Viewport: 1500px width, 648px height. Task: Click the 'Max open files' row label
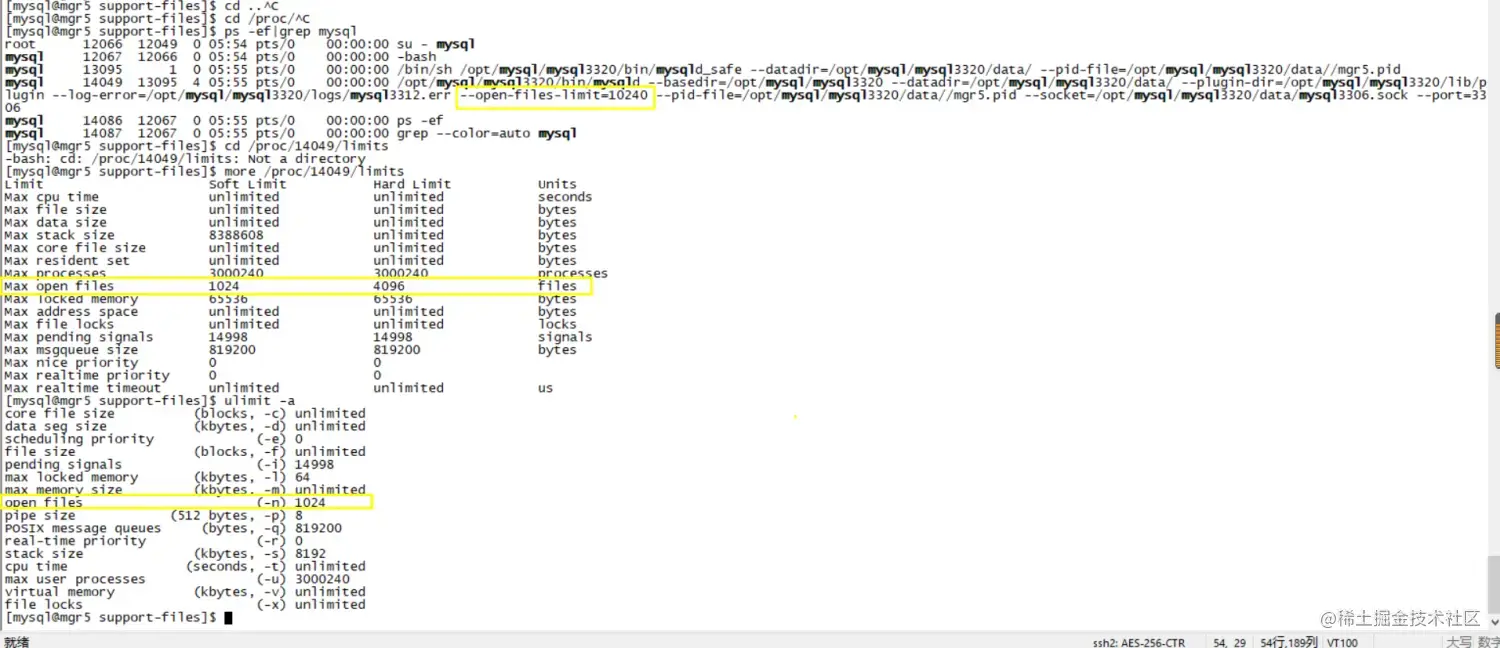pos(59,286)
